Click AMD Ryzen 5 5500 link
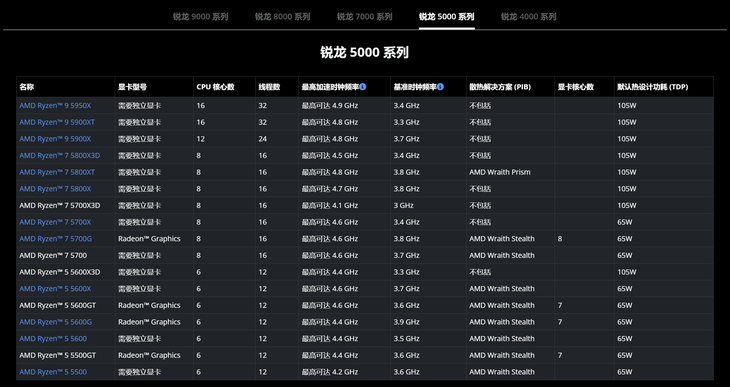The height and width of the screenshot is (387, 730). (x=53, y=372)
